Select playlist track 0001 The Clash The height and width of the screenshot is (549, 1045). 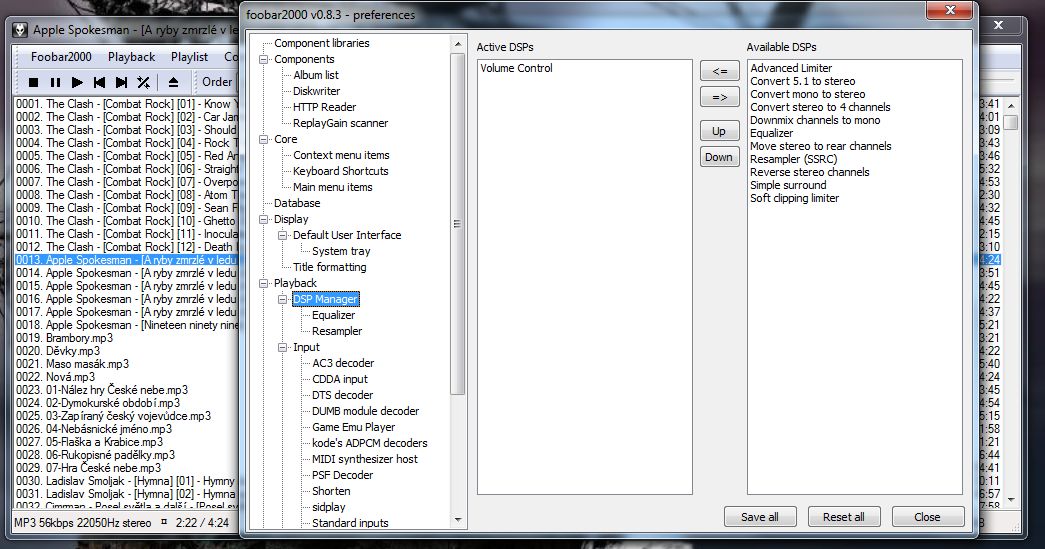(x=126, y=104)
